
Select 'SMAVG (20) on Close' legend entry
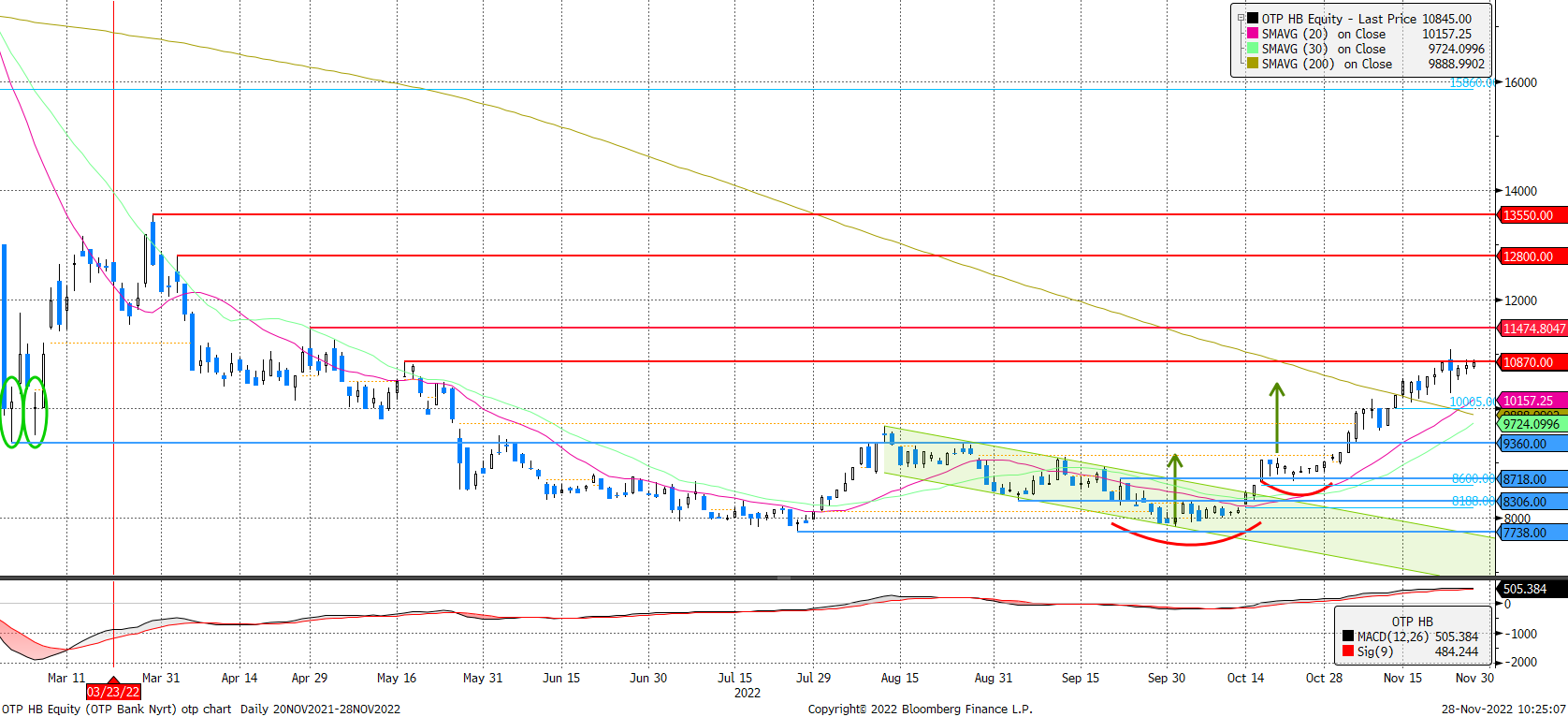coord(1324,34)
